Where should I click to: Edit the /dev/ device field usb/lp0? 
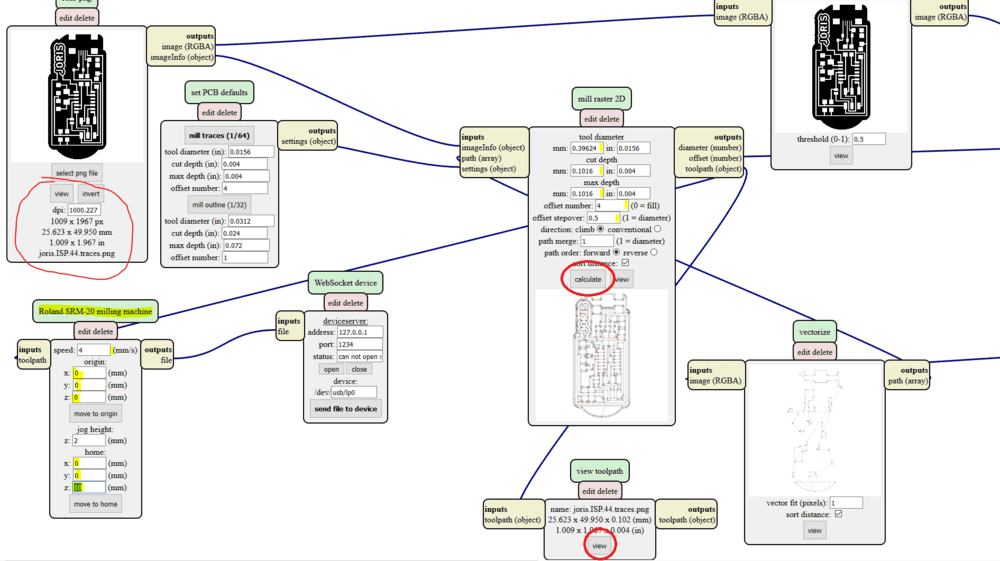353,393
